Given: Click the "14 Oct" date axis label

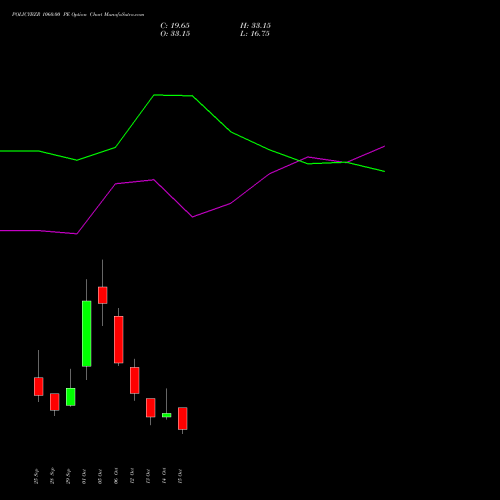Looking at the screenshot, I should pyautogui.click(x=164, y=476).
